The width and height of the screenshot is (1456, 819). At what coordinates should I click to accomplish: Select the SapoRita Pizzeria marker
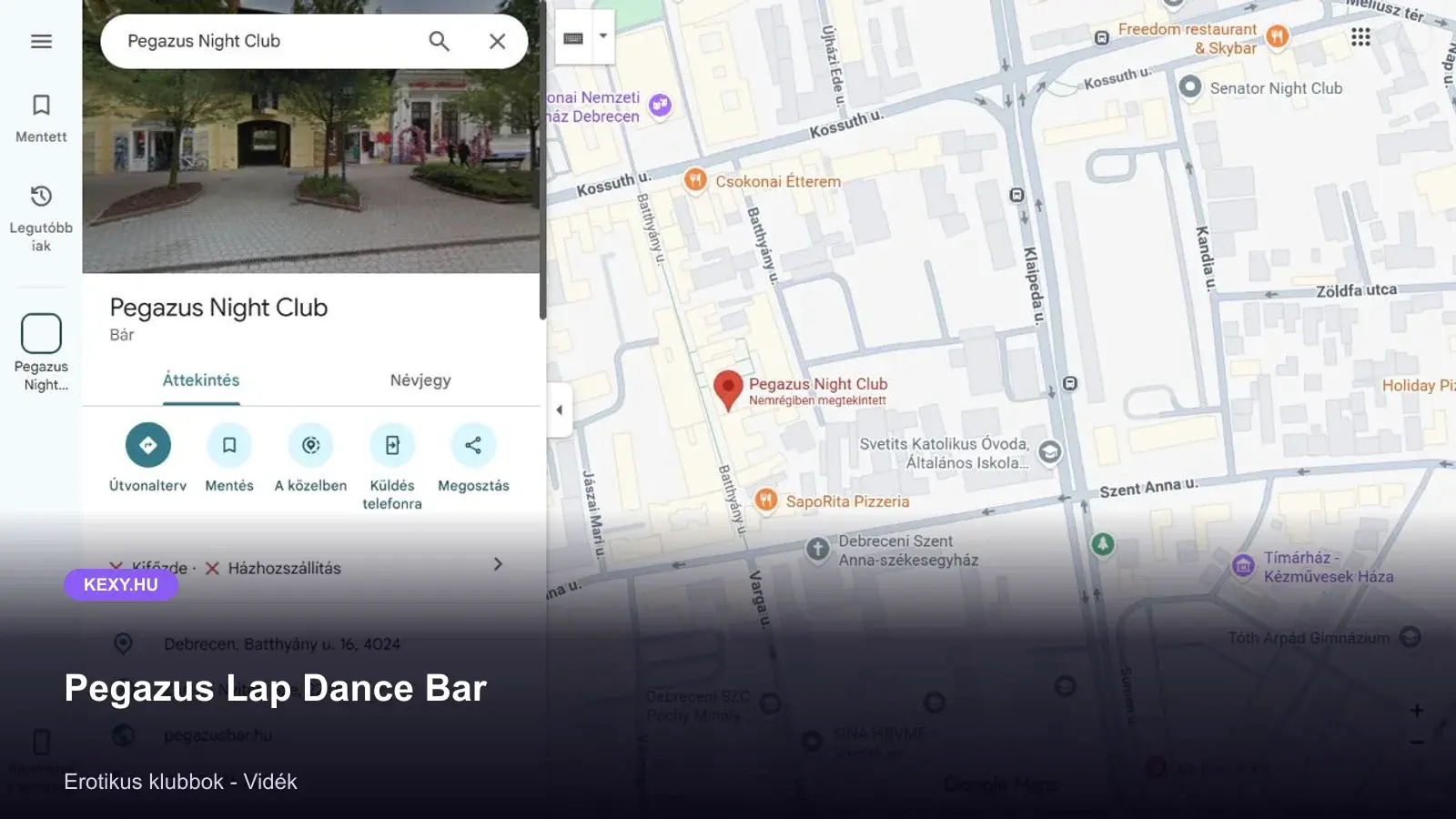pos(766,500)
